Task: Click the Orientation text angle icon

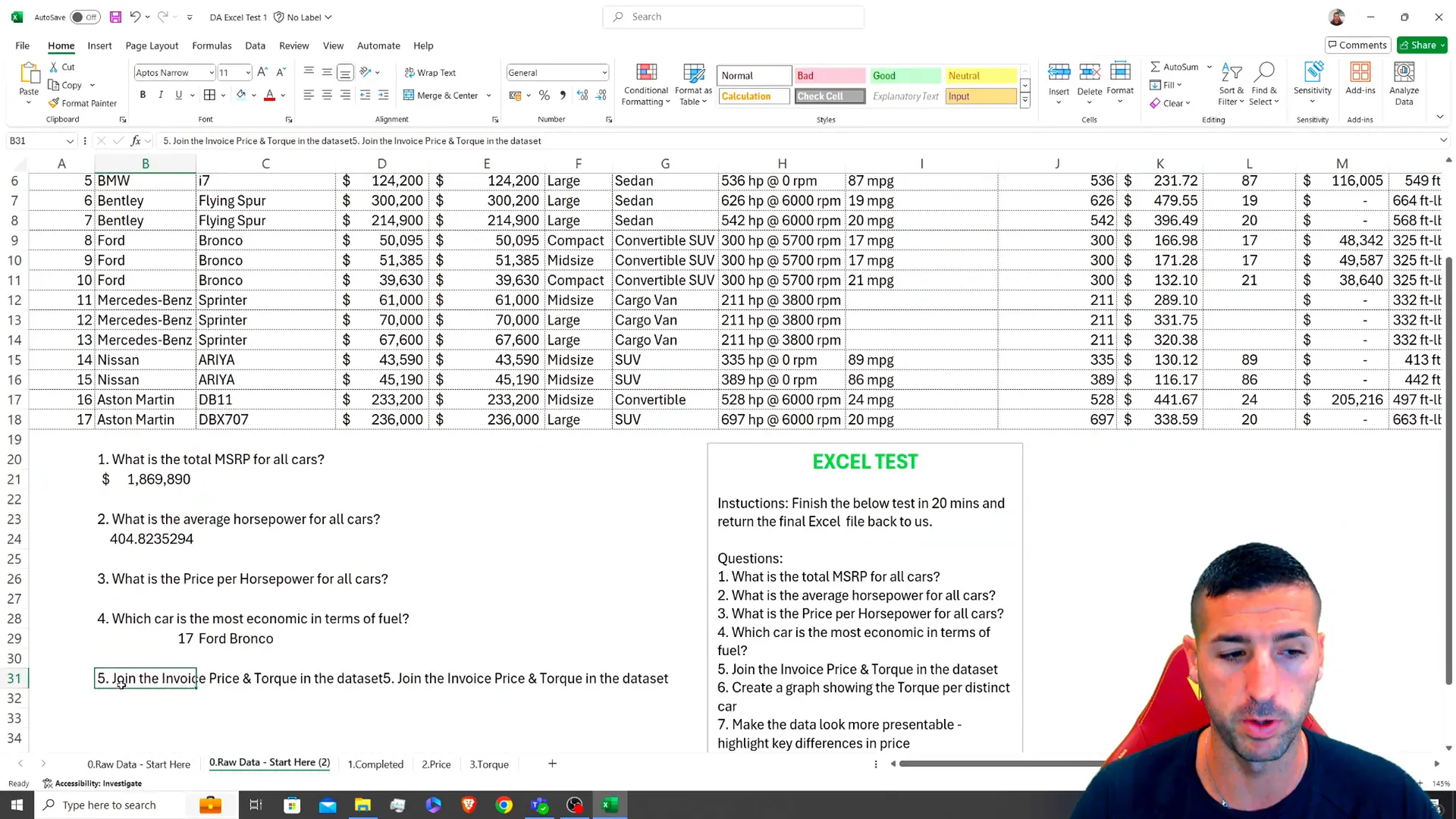Action: (366, 72)
